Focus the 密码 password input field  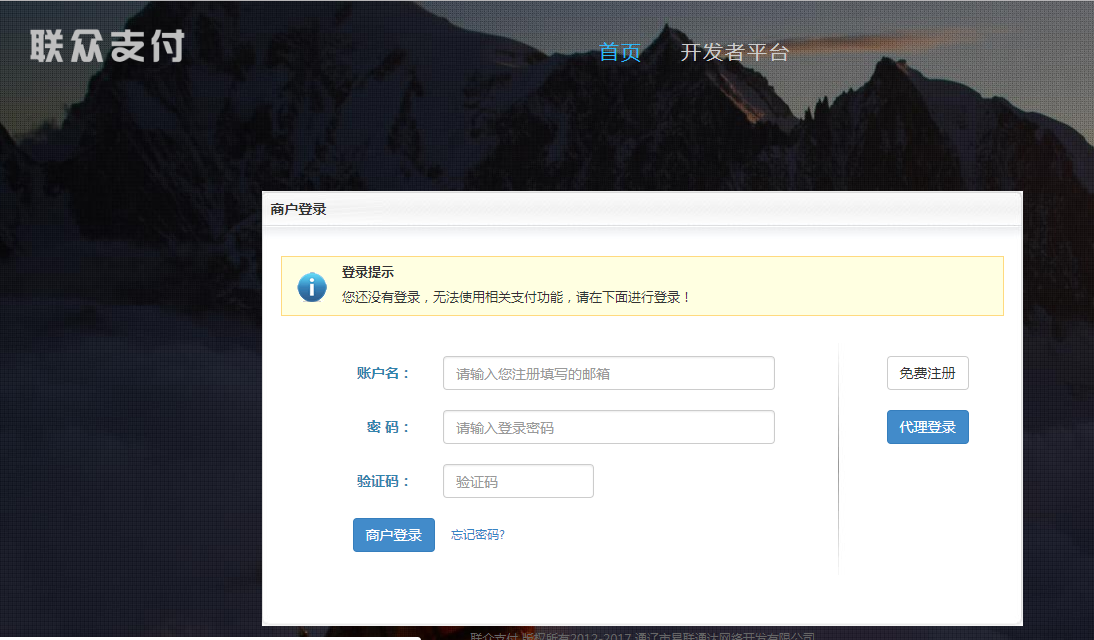pos(608,427)
